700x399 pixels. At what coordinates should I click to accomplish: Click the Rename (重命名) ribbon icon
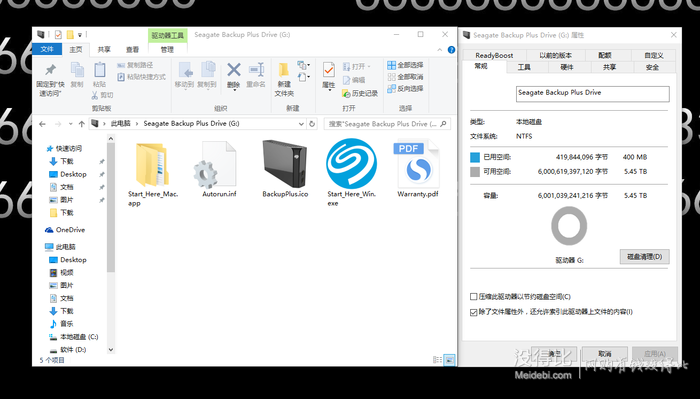click(256, 70)
